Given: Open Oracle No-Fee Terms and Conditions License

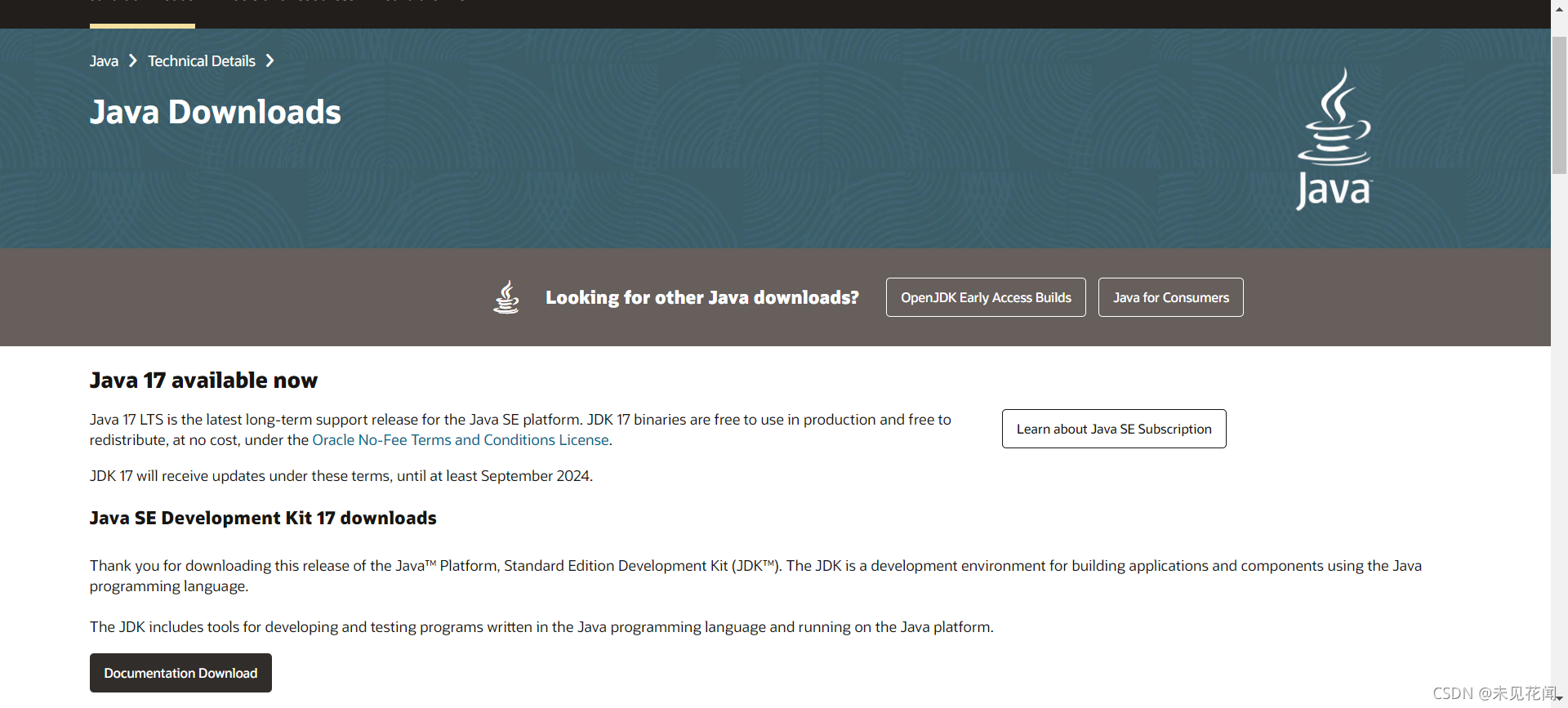Looking at the screenshot, I should (461, 440).
